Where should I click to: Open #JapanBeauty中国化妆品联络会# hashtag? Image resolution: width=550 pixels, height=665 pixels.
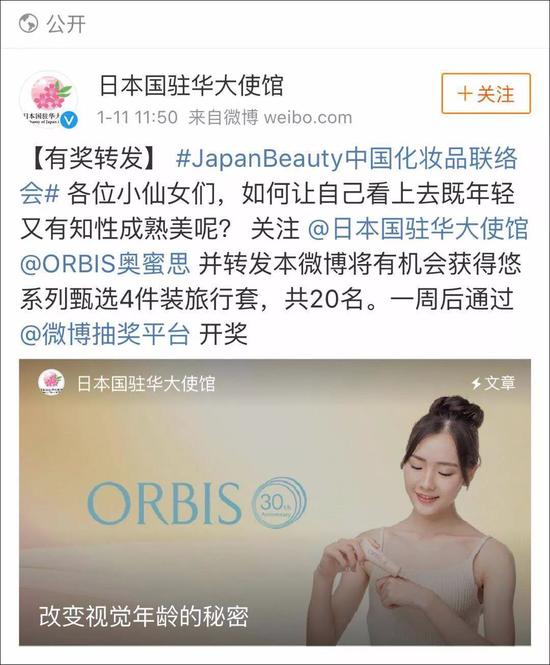point(268,176)
